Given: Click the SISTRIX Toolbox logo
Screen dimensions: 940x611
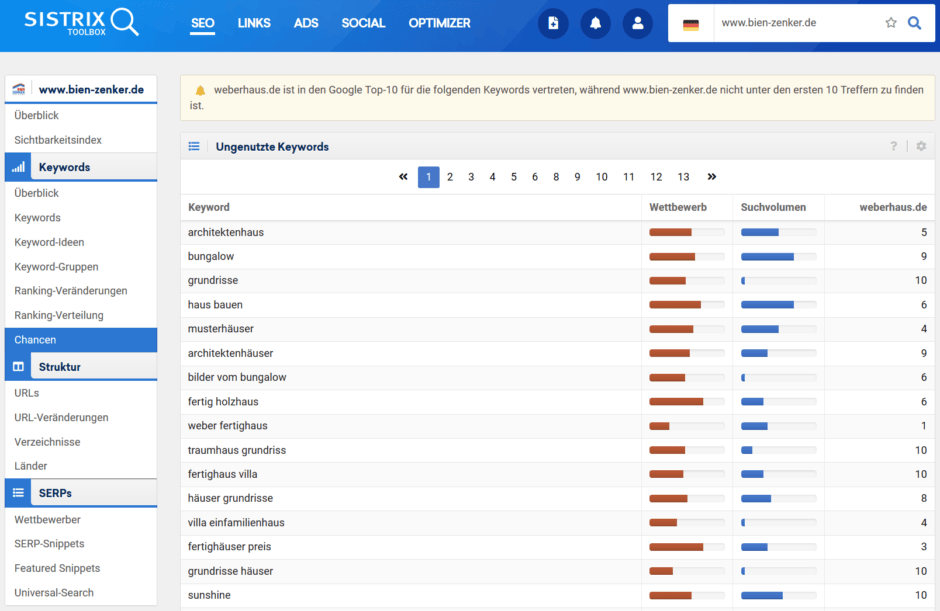Looking at the screenshot, I should point(82,22).
